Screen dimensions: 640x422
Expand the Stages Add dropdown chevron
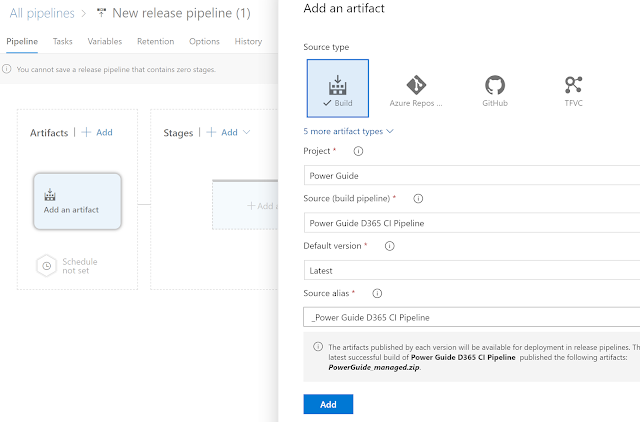(246, 132)
